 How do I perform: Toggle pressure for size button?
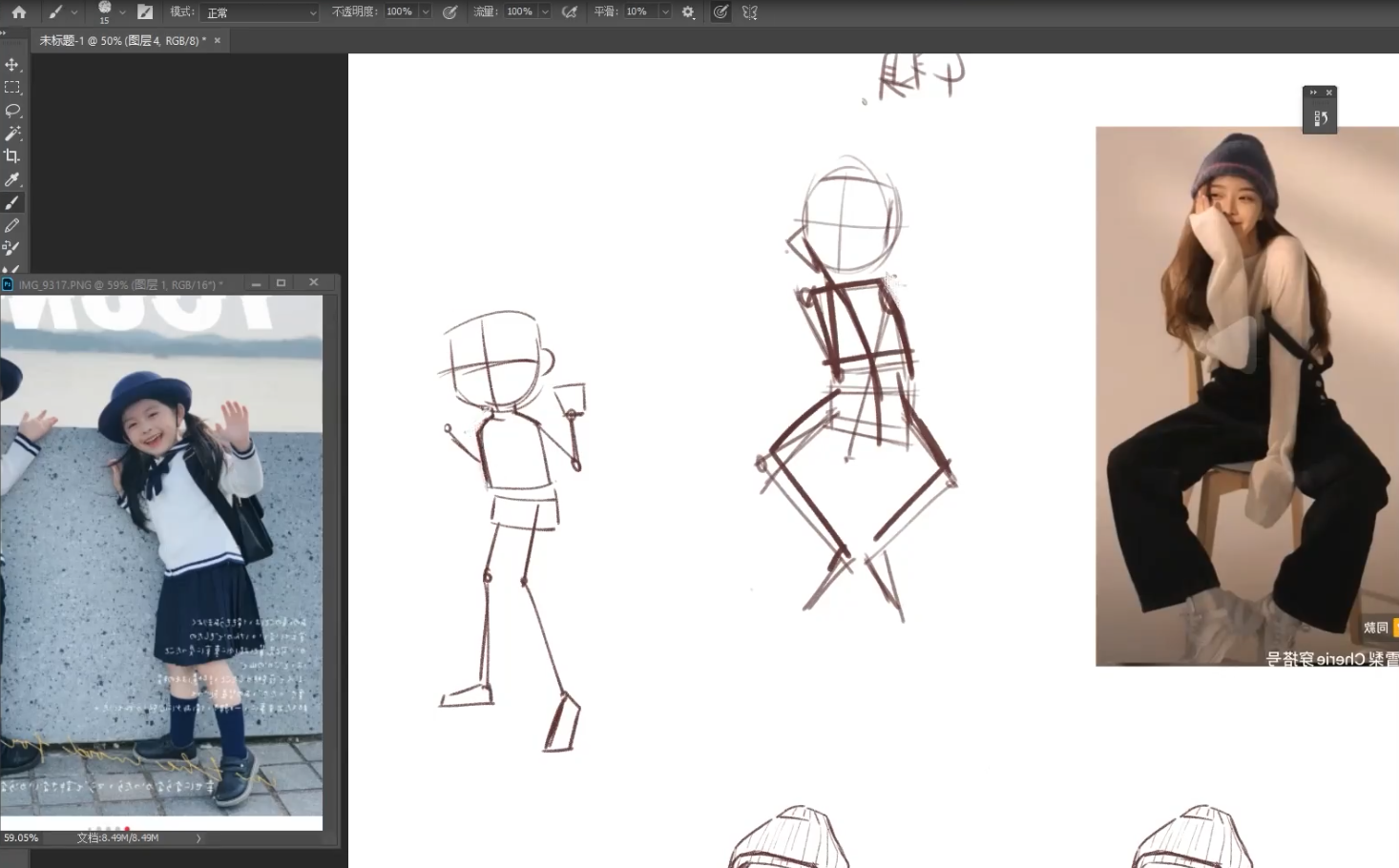point(720,12)
